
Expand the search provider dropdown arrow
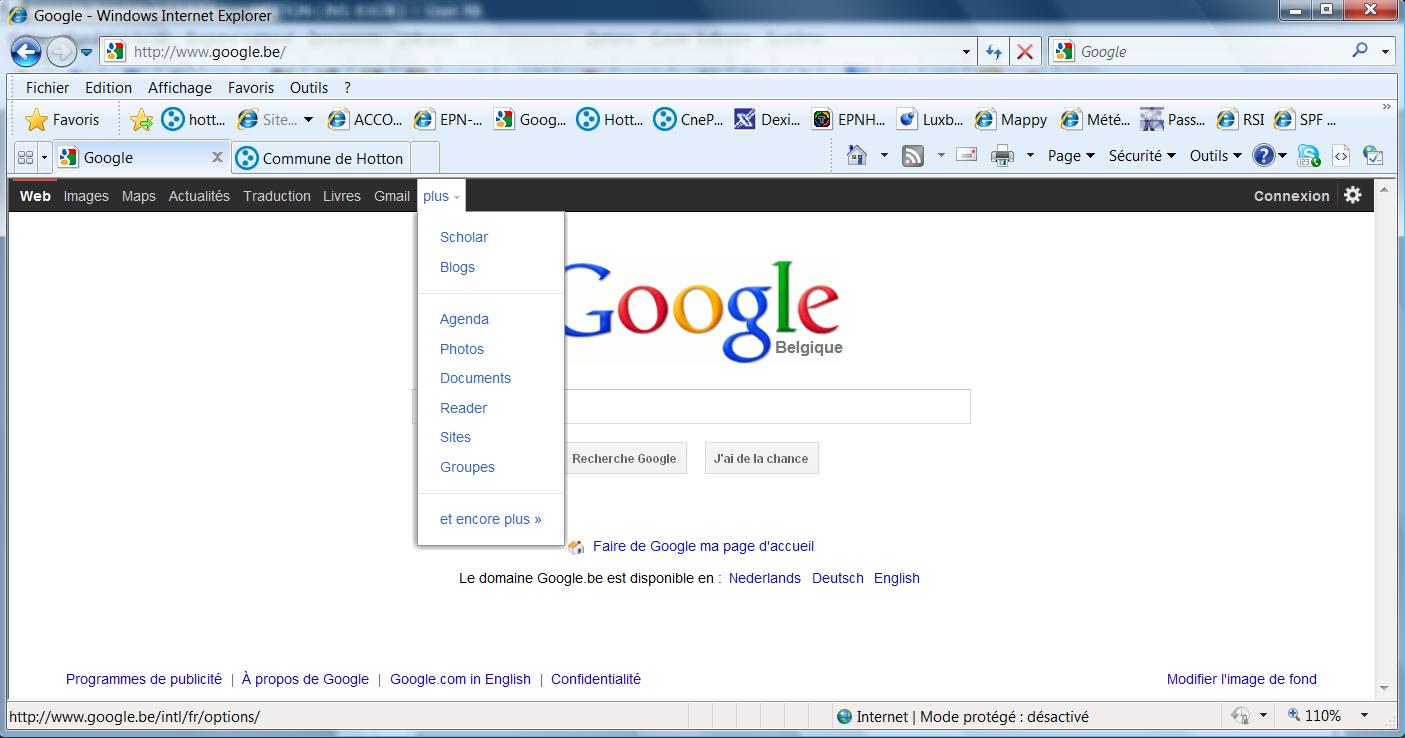[x=1386, y=52]
